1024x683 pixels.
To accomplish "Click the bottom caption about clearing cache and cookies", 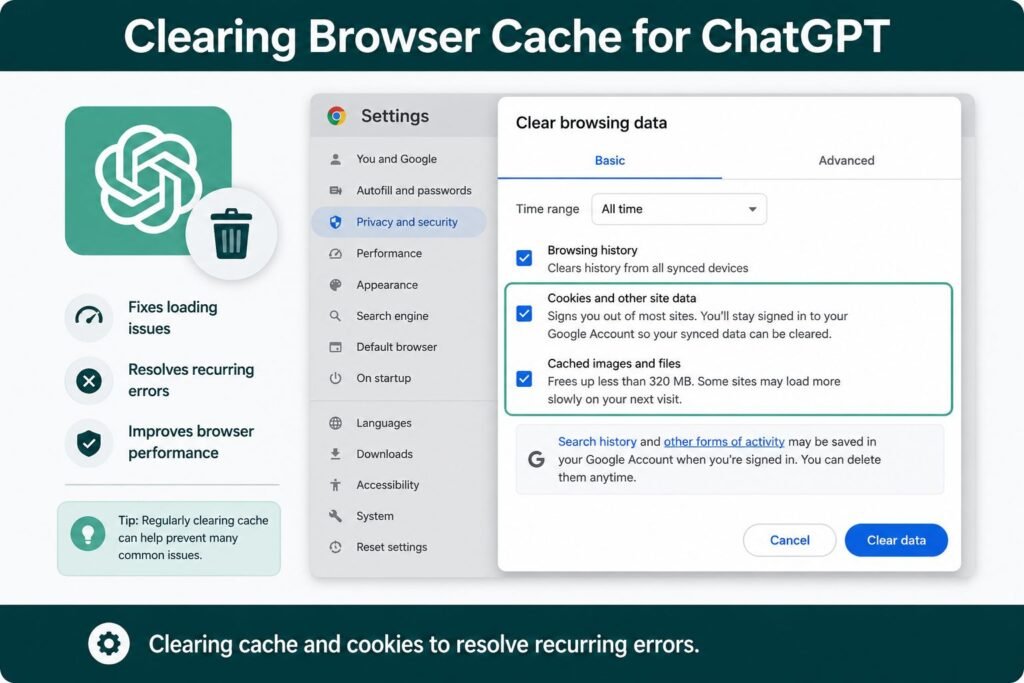I will [423, 644].
